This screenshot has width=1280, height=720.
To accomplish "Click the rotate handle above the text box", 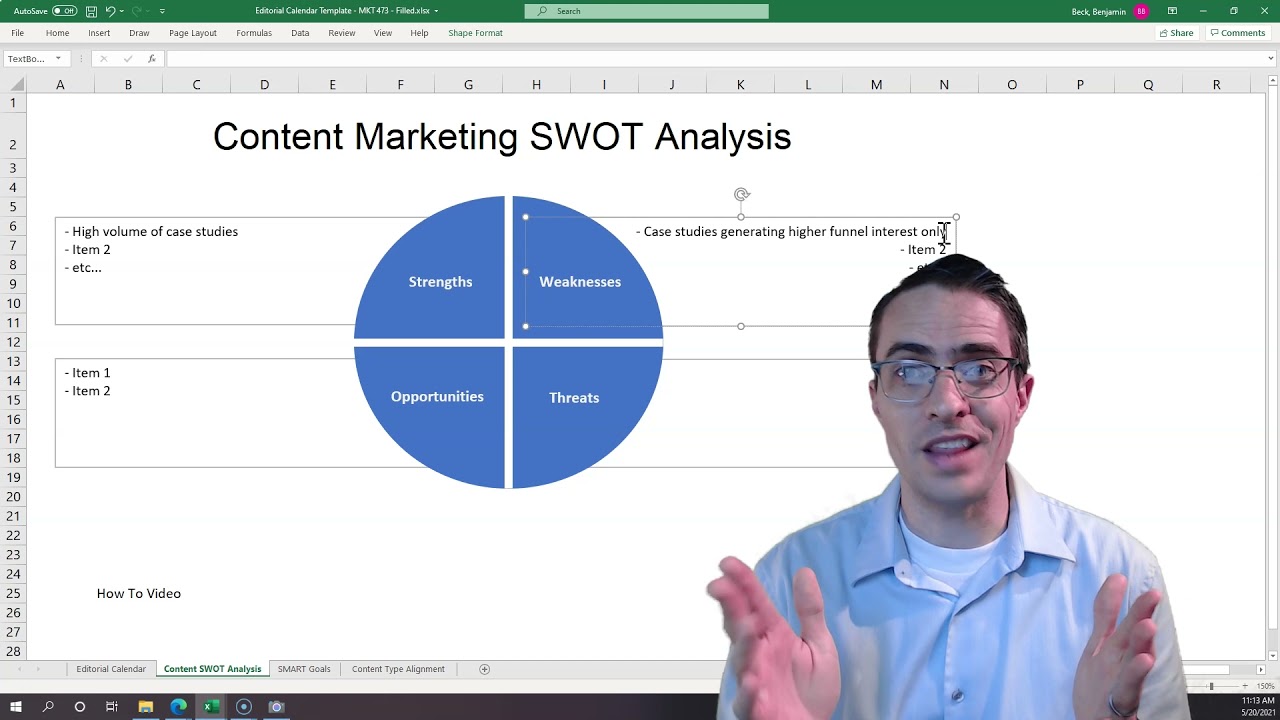I will tap(741, 195).
